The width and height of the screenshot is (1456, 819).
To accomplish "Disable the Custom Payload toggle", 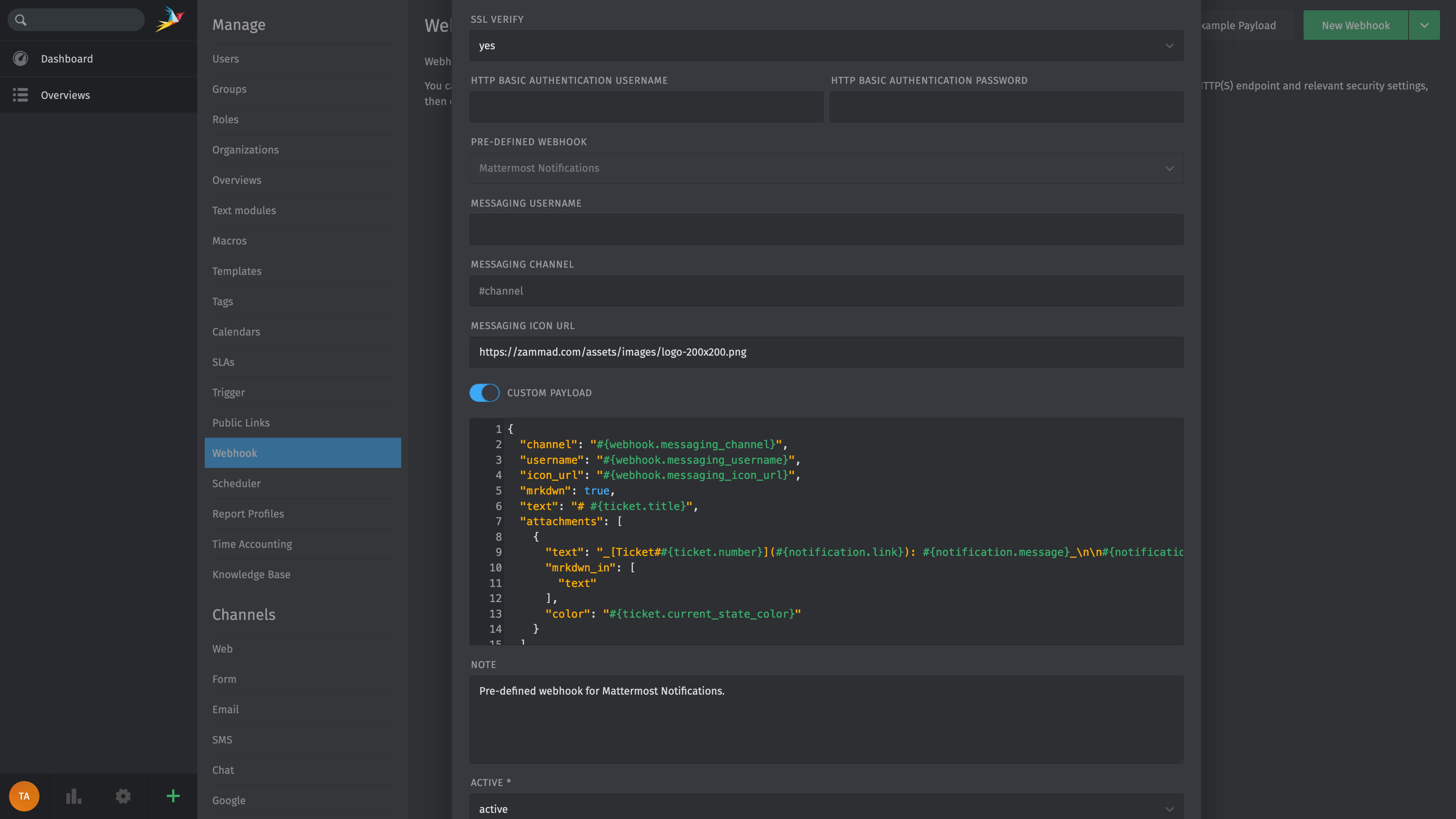I will point(485,392).
